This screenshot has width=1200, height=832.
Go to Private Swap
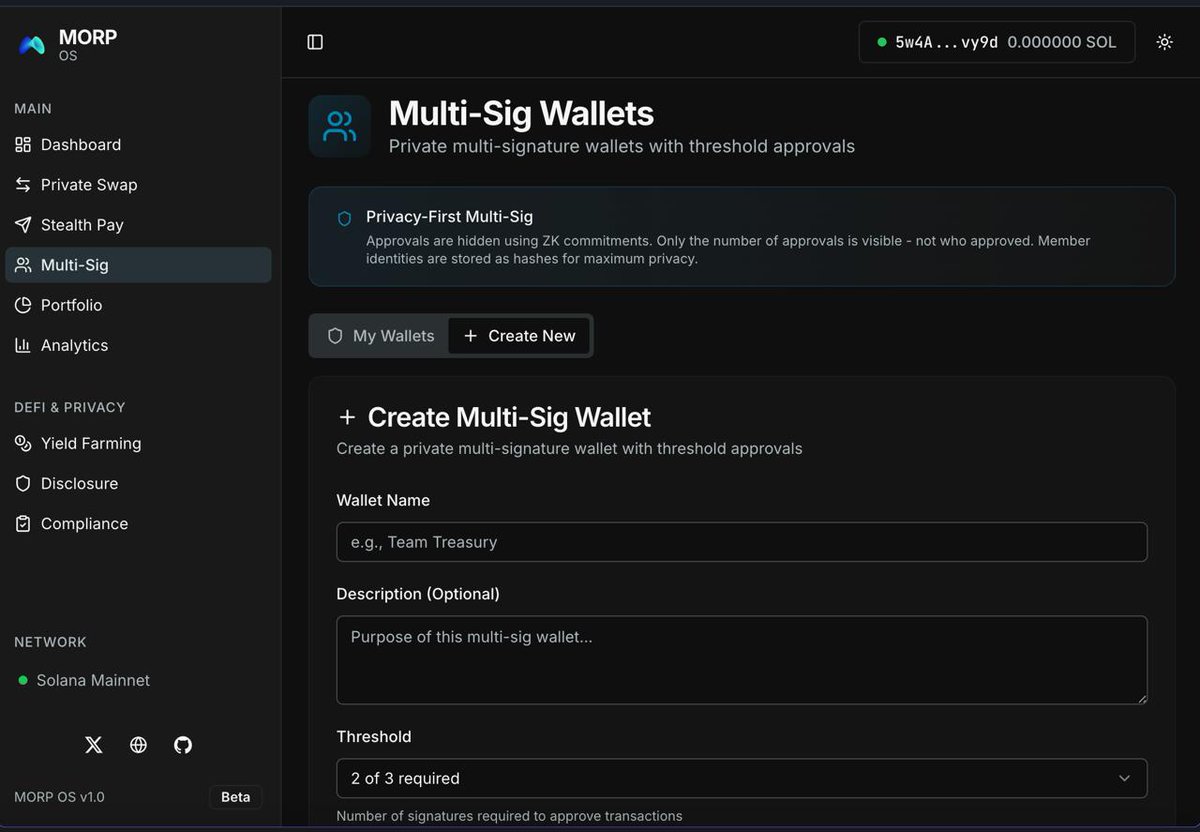point(138,185)
